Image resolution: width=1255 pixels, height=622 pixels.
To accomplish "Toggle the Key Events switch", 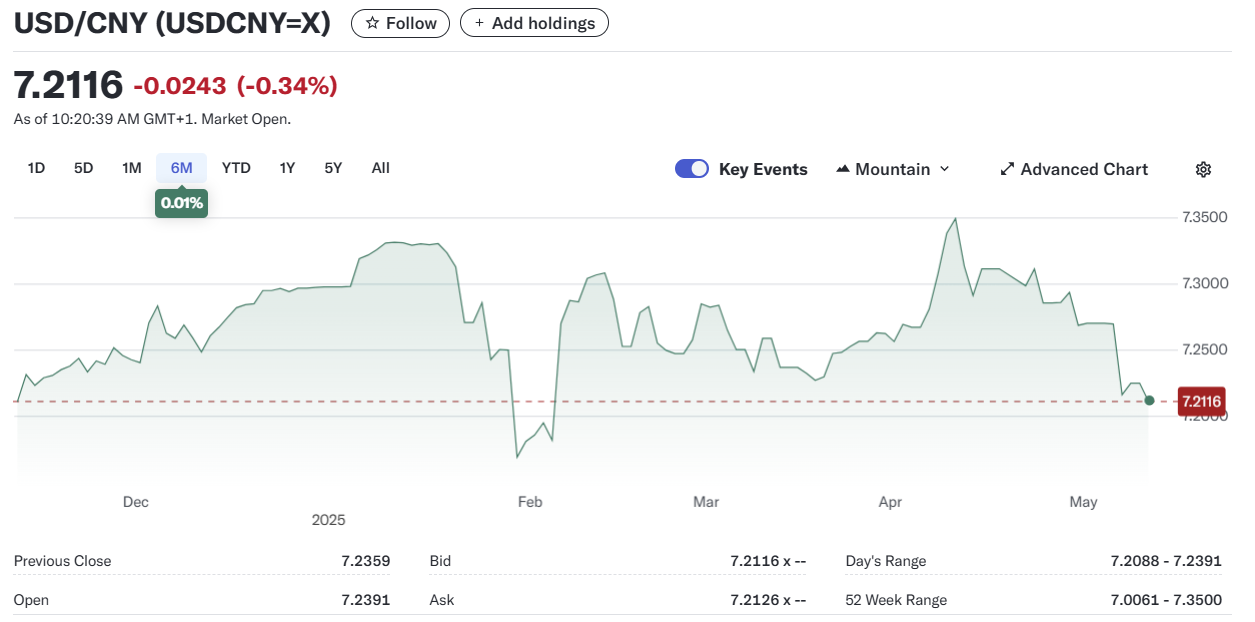I will [692, 169].
